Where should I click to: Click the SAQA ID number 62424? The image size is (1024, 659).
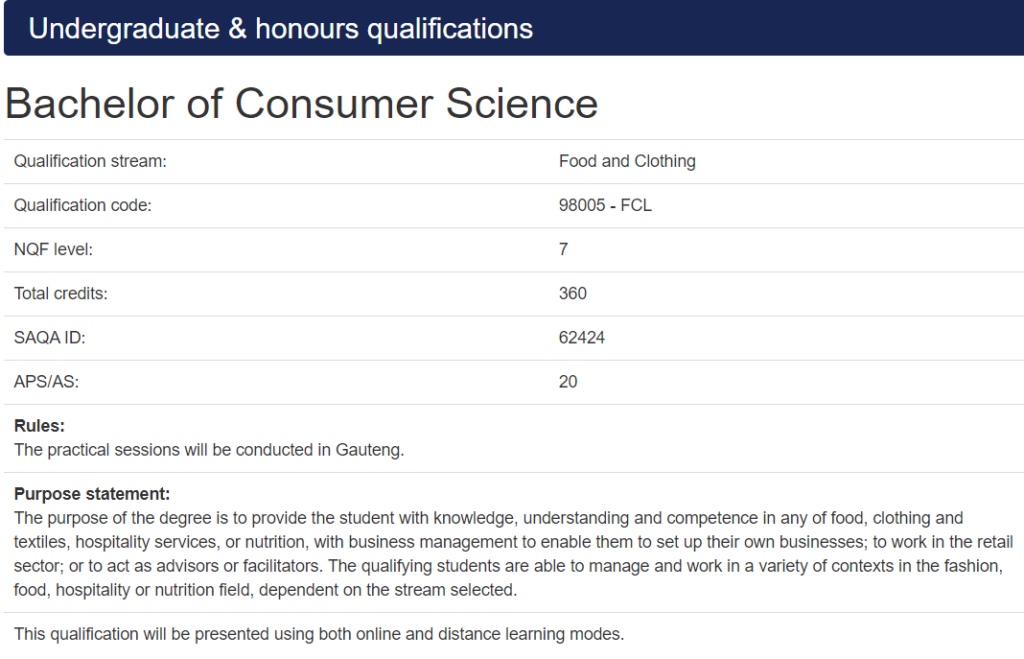(582, 337)
